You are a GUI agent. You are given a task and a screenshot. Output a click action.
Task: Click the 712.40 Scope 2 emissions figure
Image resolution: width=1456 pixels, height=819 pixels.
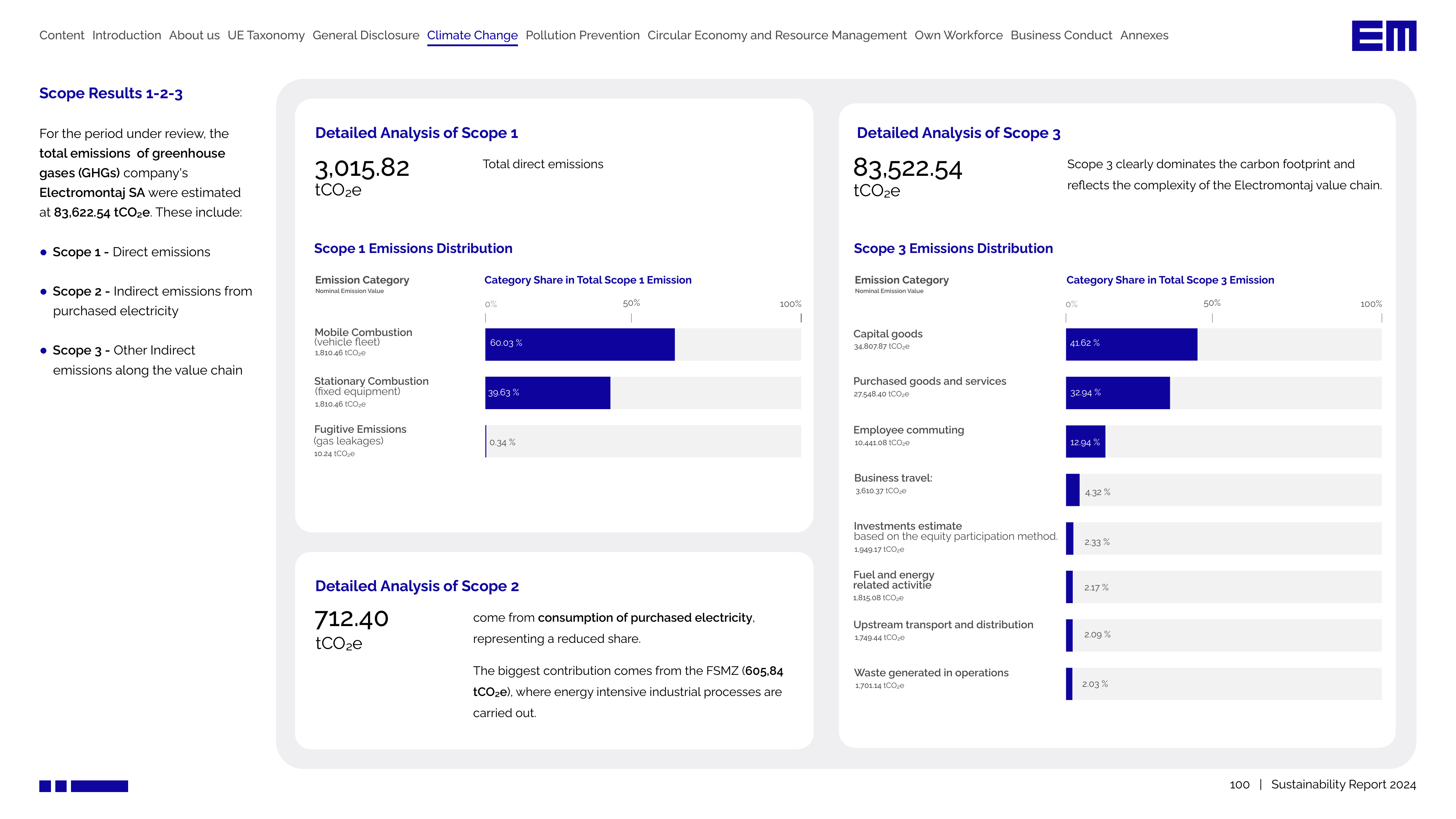(351, 619)
